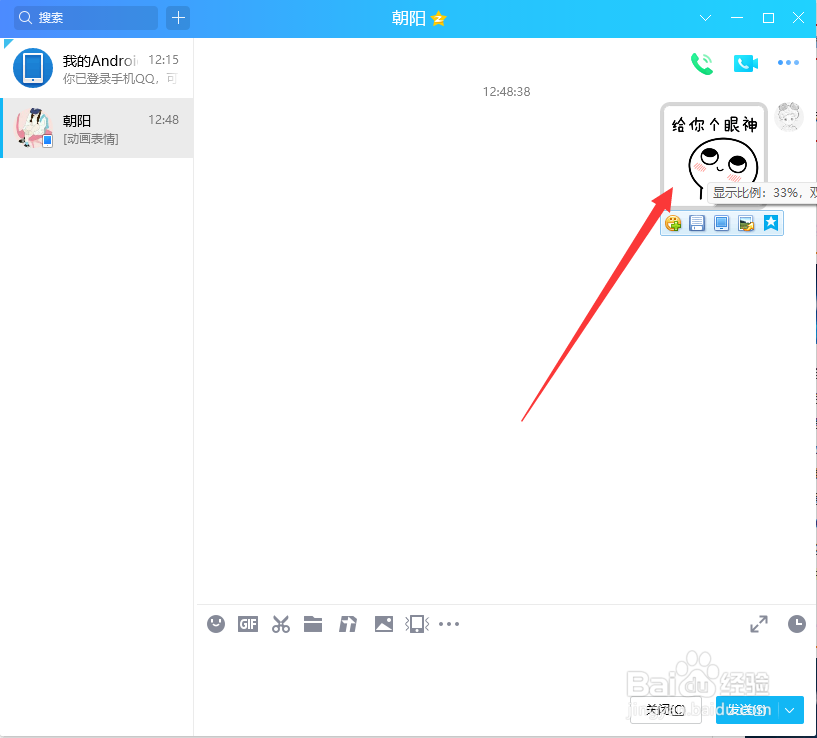The width and height of the screenshot is (817, 738).
Task: Click the 发送(S) send button
Action: pyautogui.click(x=747, y=710)
